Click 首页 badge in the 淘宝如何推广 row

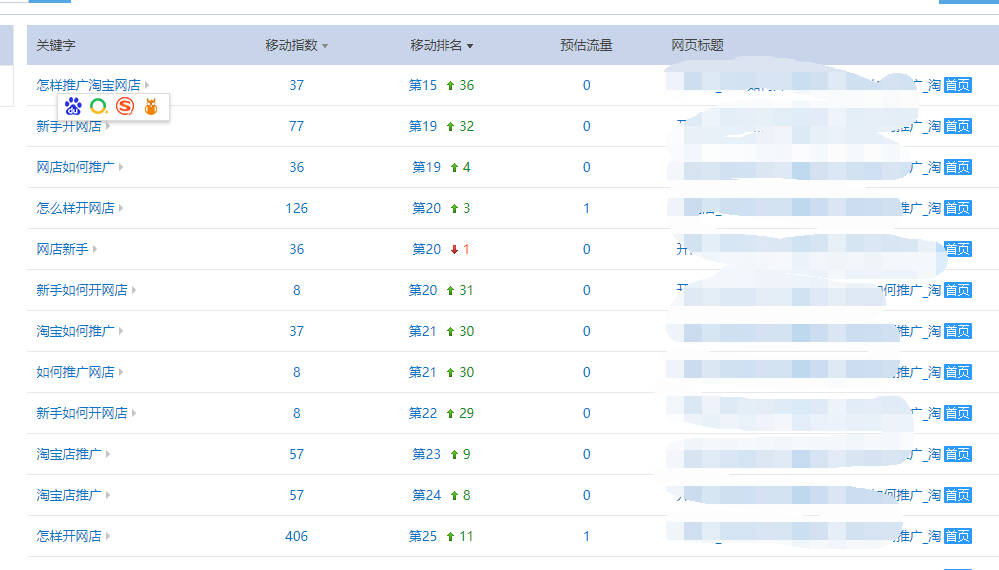(958, 331)
